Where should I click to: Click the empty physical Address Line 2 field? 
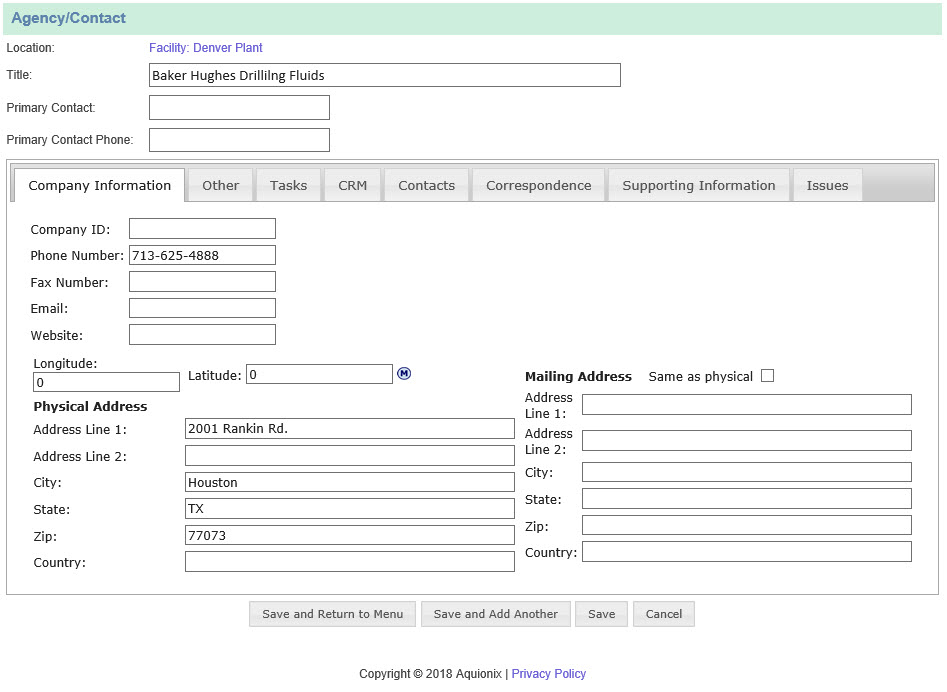[x=350, y=455]
